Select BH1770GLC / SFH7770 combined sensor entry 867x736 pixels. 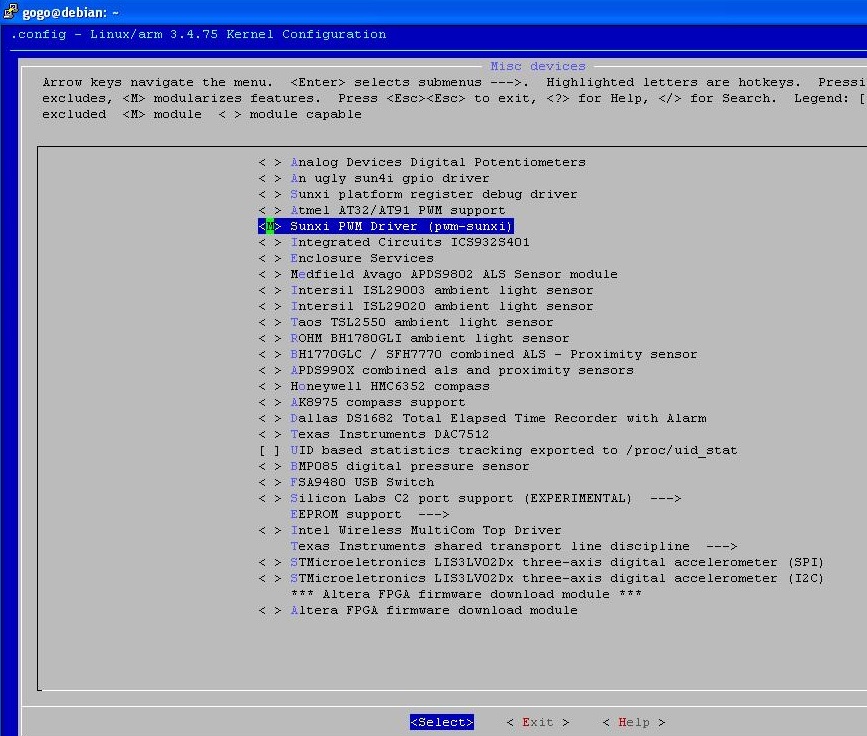[494, 354]
